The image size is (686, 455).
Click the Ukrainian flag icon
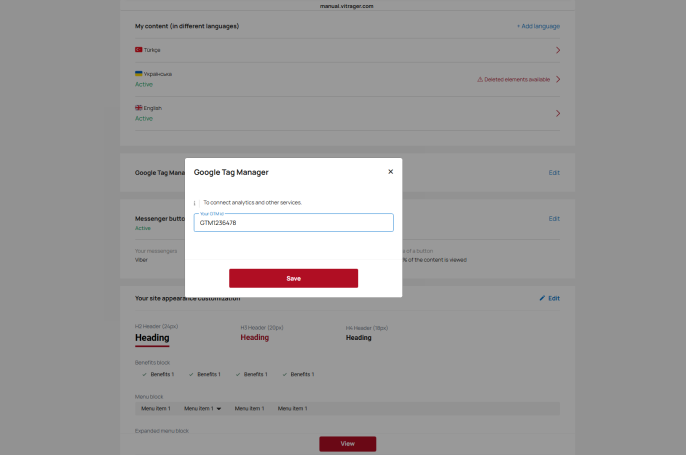pos(139,74)
